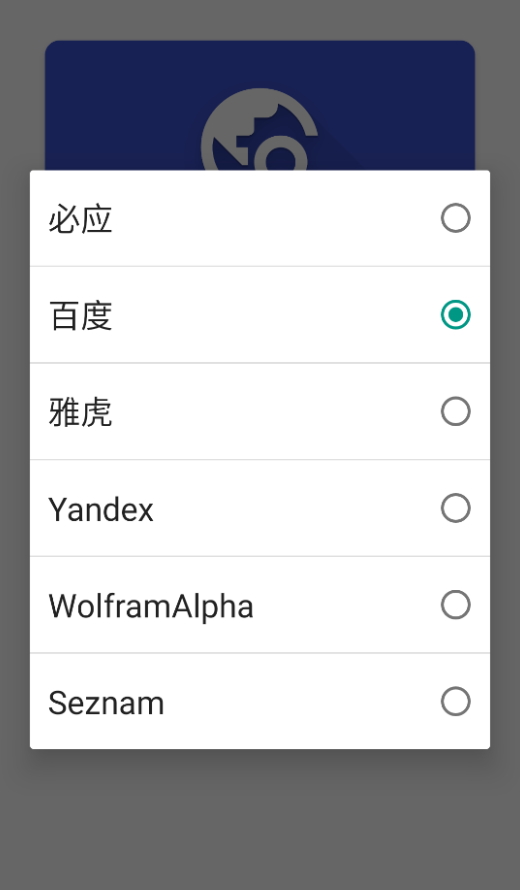Choose the Seznam label text

[x=106, y=703]
